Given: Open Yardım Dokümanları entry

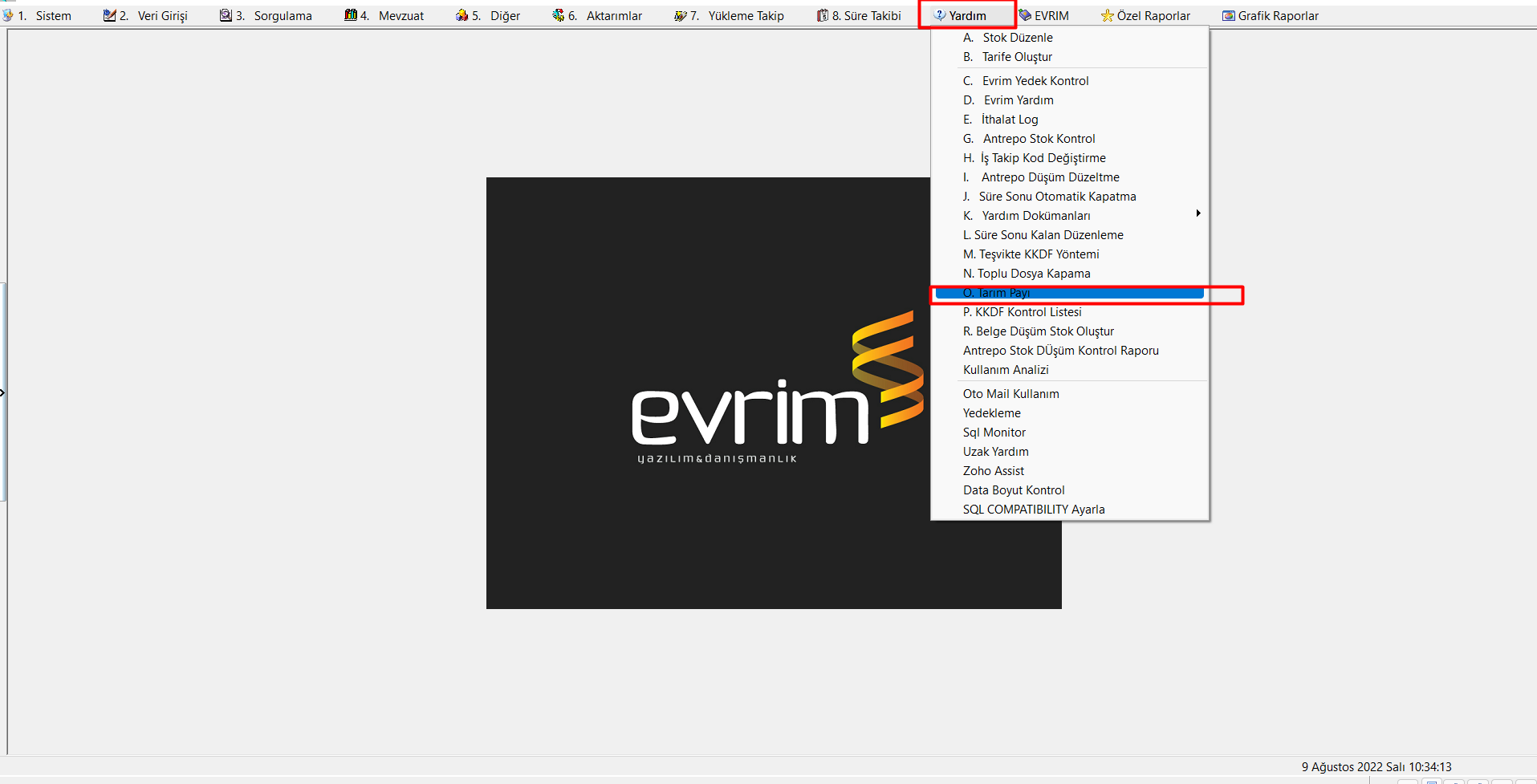Looking at the screenshot, I should 1069,216.
